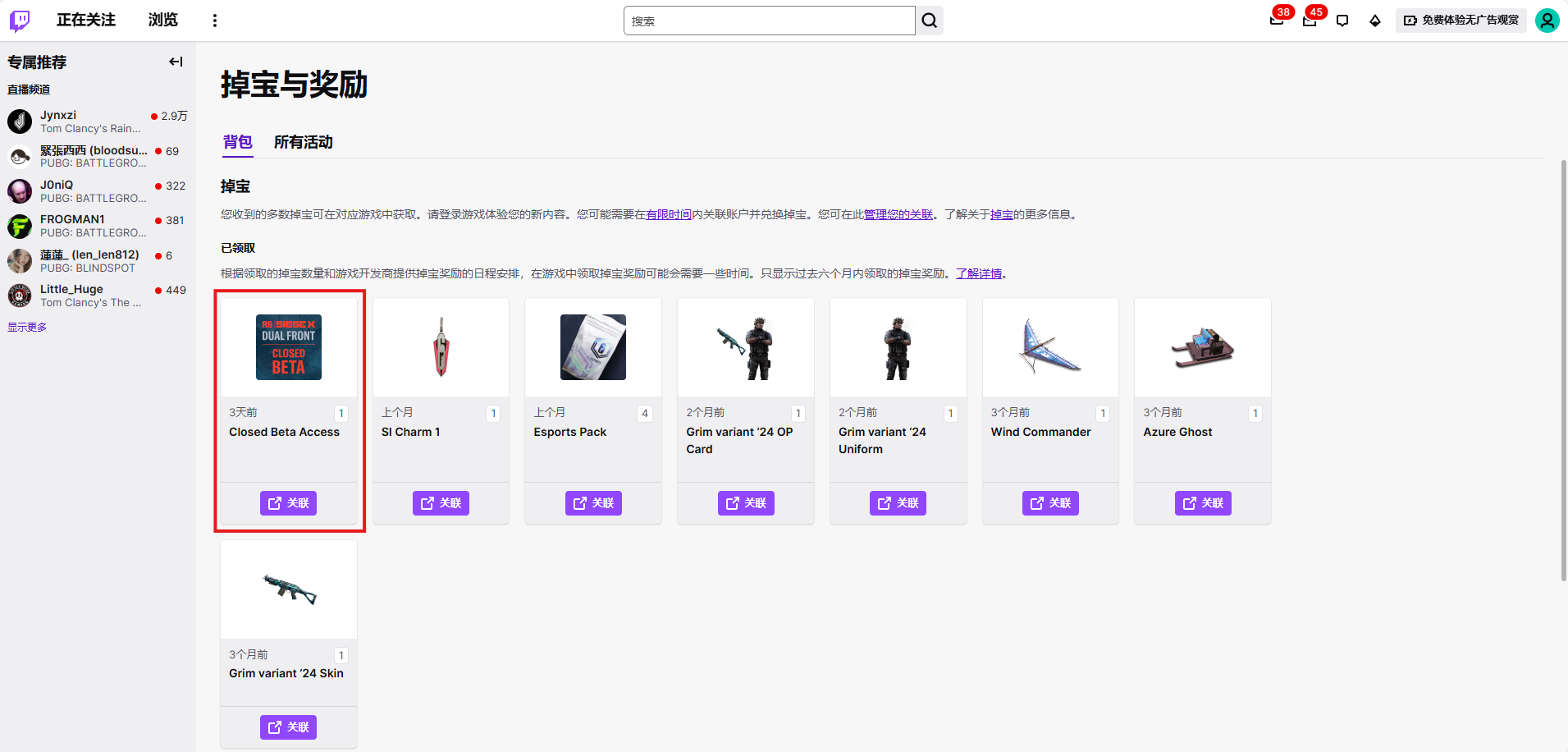Click Azure Ghost title text

1177,432
